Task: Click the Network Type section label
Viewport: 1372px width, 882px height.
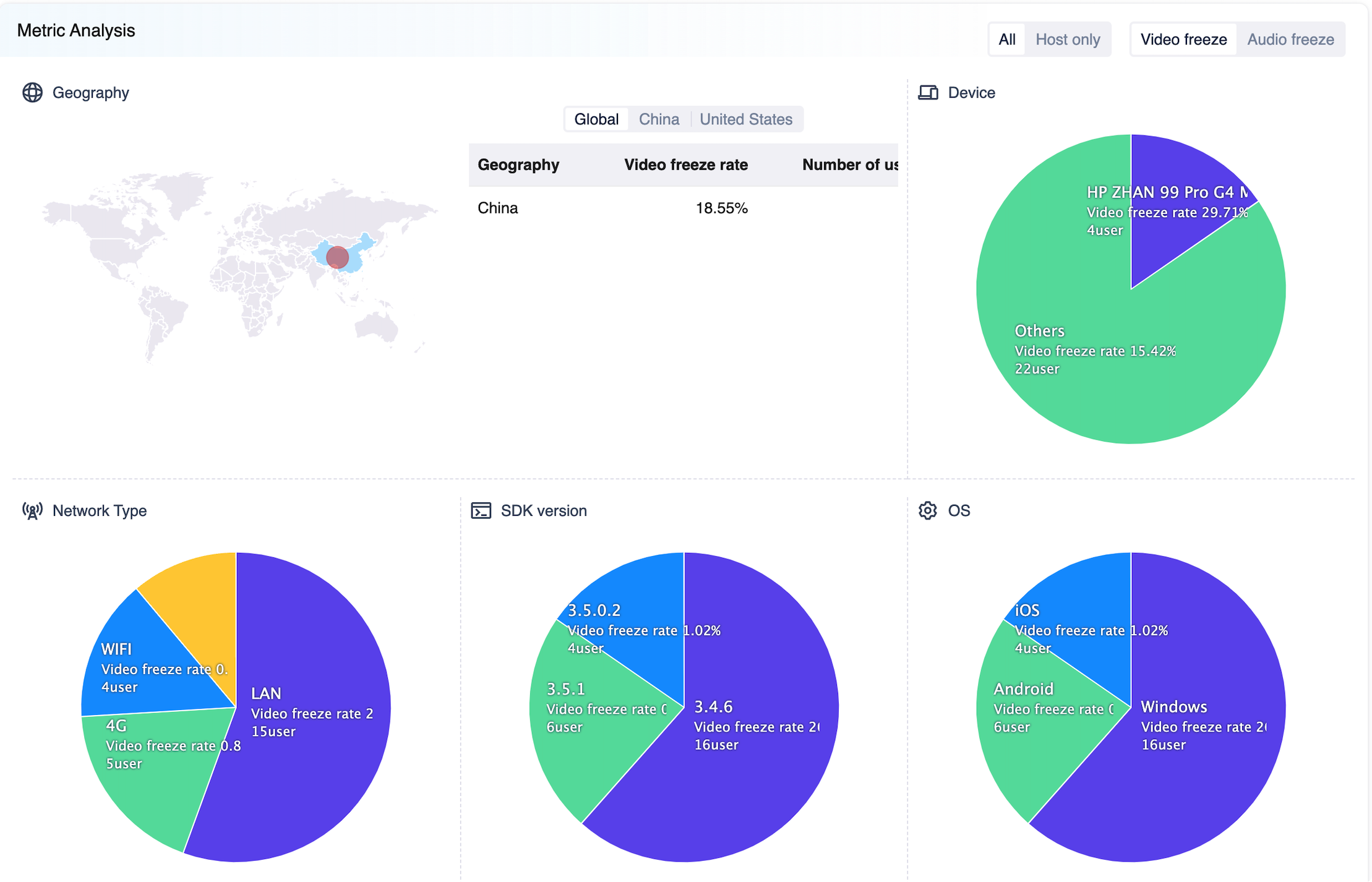Action: [x=100, y=511]
